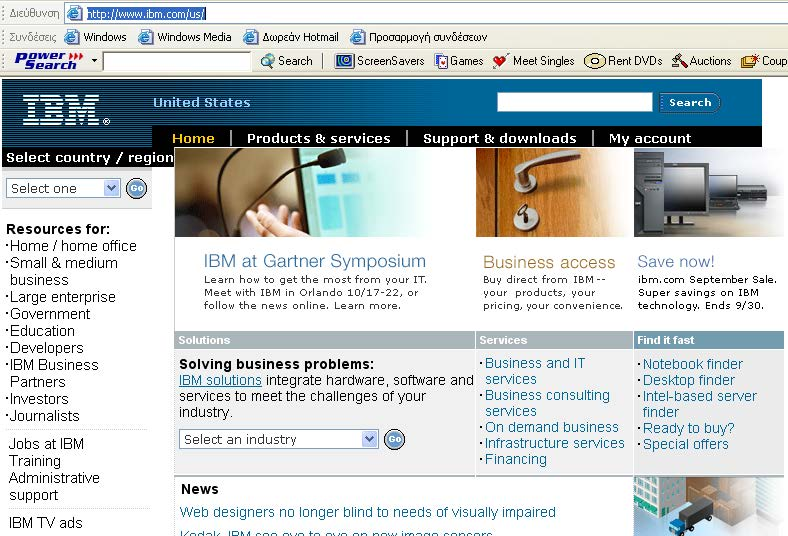Click the door handle Business access image
This screenshot has height=536, width=788.
[x=553, y=192]
